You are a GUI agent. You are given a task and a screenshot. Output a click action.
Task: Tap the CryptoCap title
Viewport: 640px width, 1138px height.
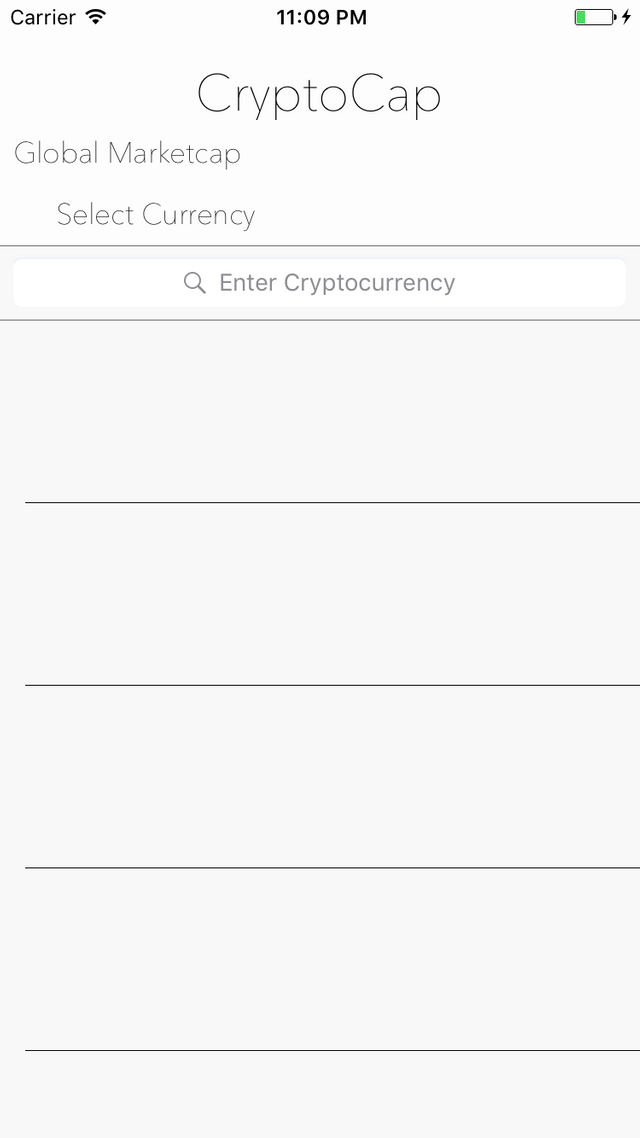[319, 96]
